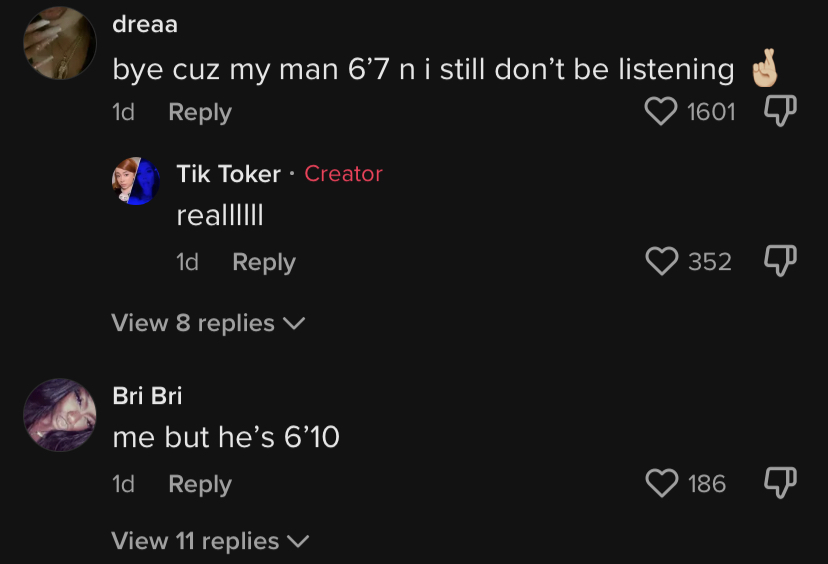Image resolution: width=828 pixels, height=564 pixels.
Task: Open dreaa username link
Action: pyautogui.click(x=145, y=24)
